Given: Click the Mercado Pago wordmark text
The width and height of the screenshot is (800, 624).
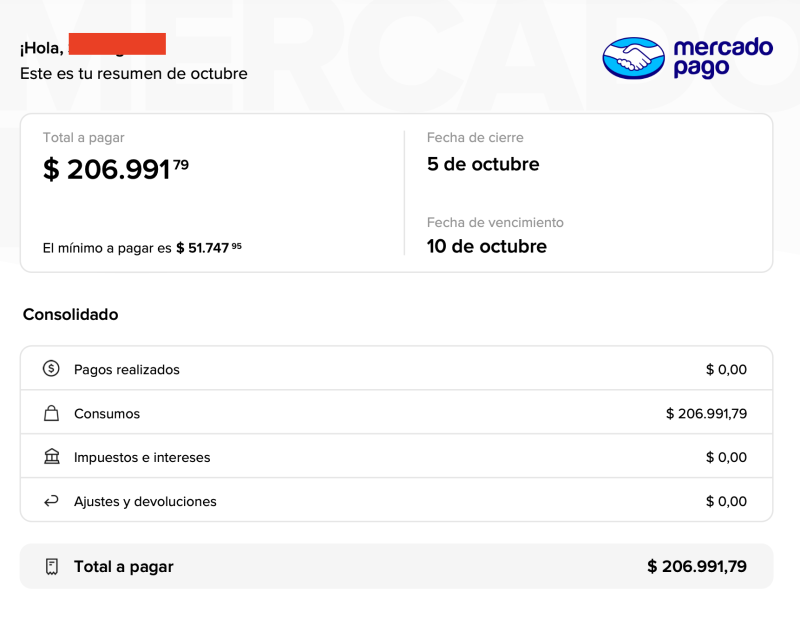Looking at the screenshot, I should (722, 57).
